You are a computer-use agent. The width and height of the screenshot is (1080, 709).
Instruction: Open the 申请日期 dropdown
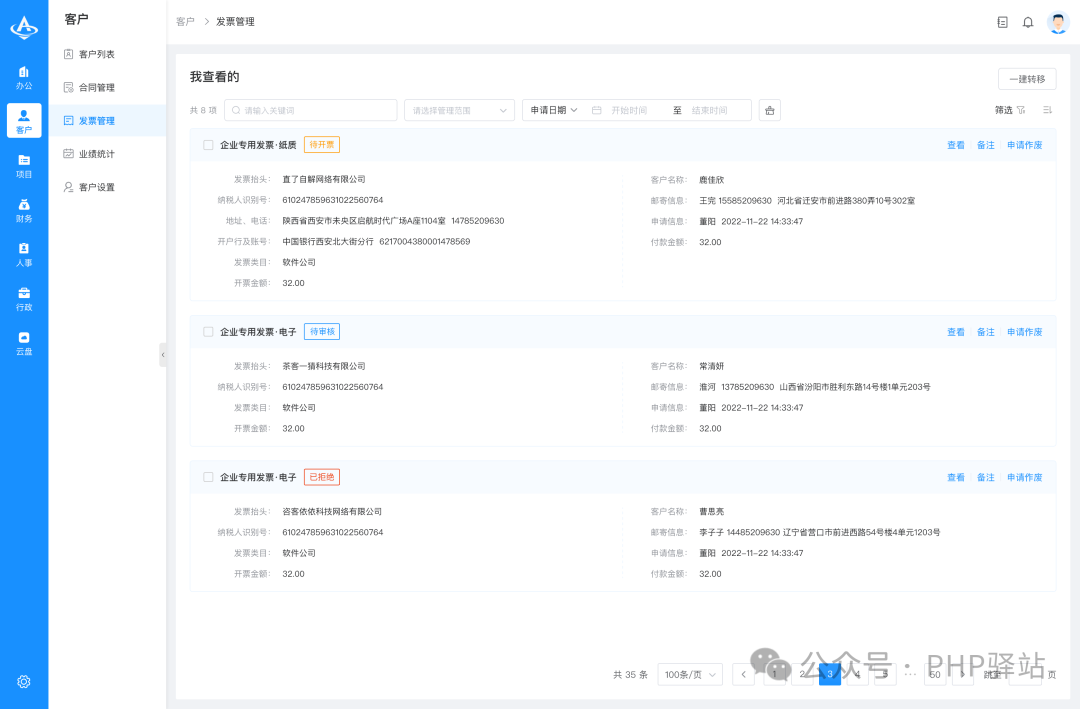(x=554, y=110)
